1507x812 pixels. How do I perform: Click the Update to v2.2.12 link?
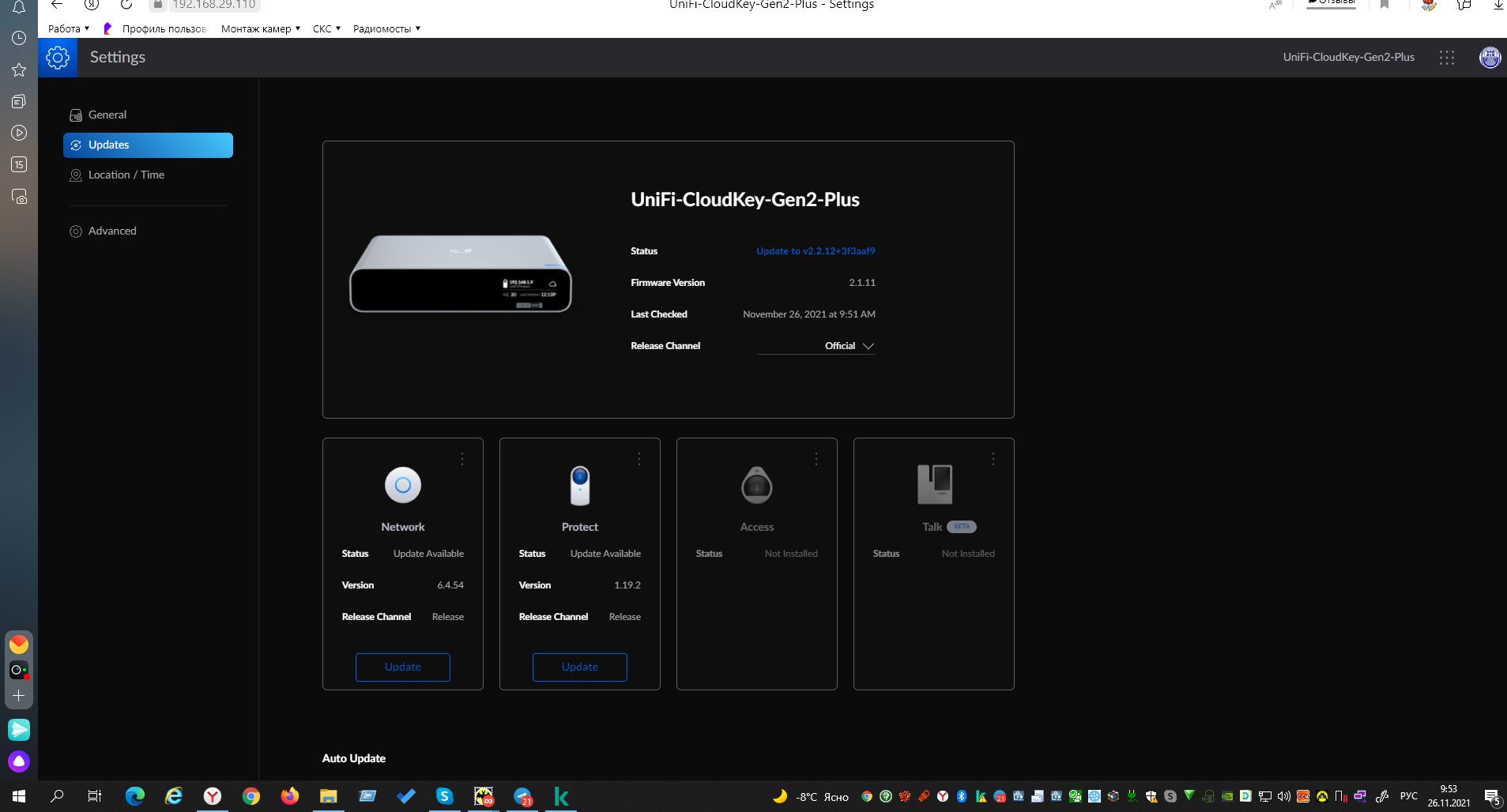click(816, 251)
